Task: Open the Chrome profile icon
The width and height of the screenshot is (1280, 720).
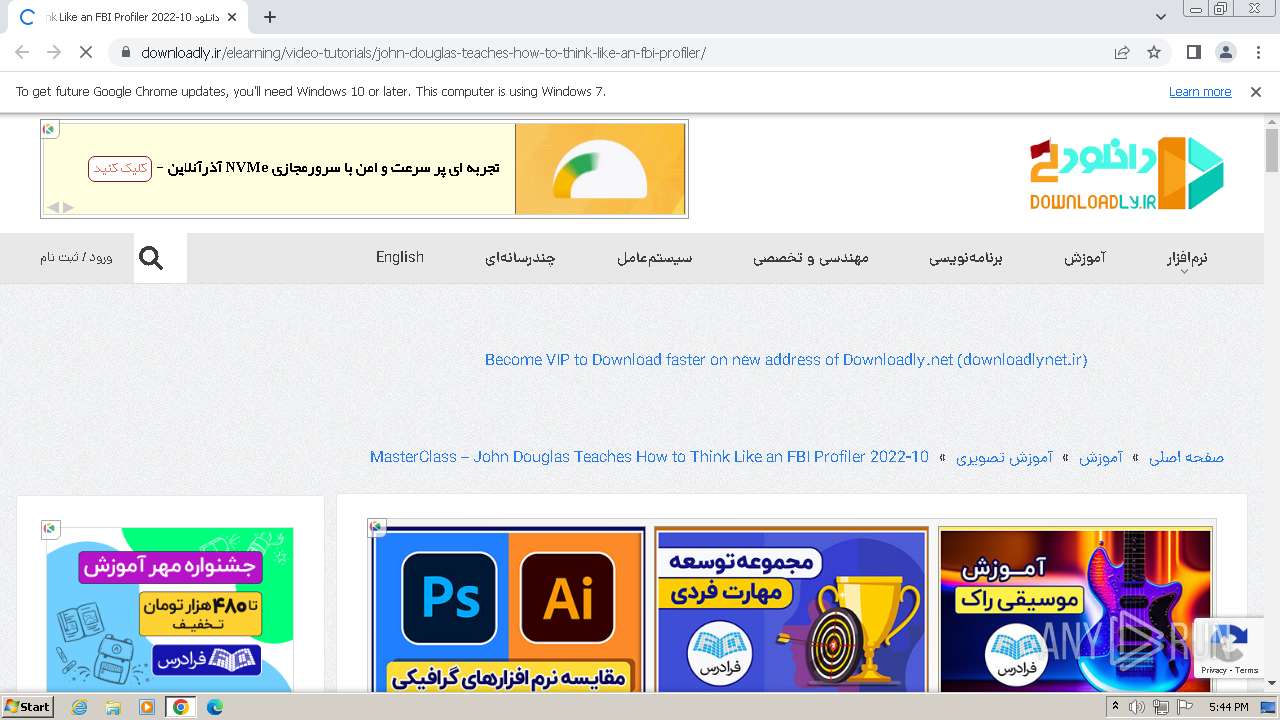Action: [x=1225, y=52]
